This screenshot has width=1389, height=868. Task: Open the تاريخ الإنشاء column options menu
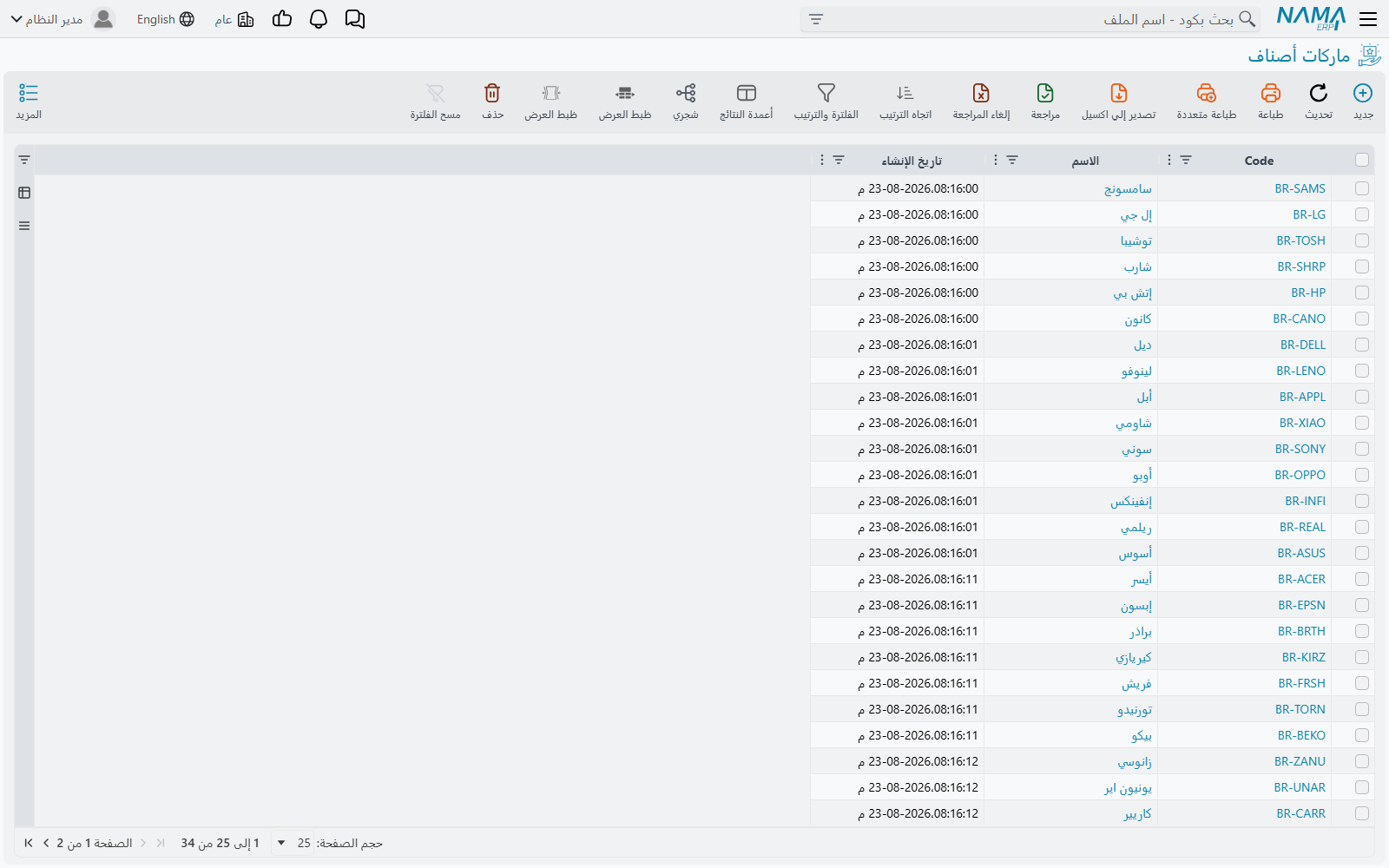[822, 160]
